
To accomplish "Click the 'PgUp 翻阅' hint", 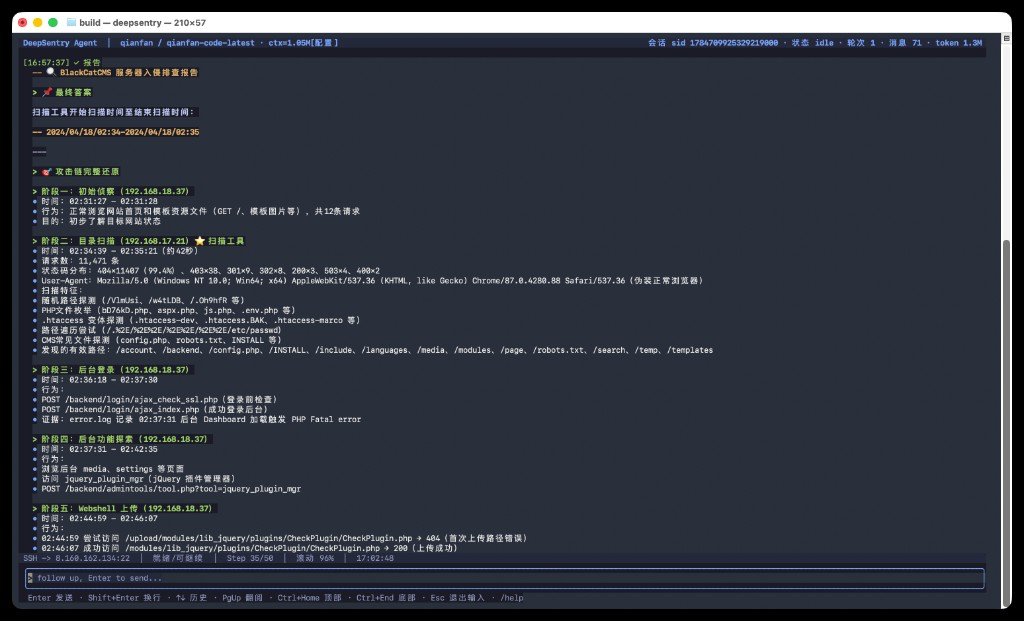I will point(242,597).
